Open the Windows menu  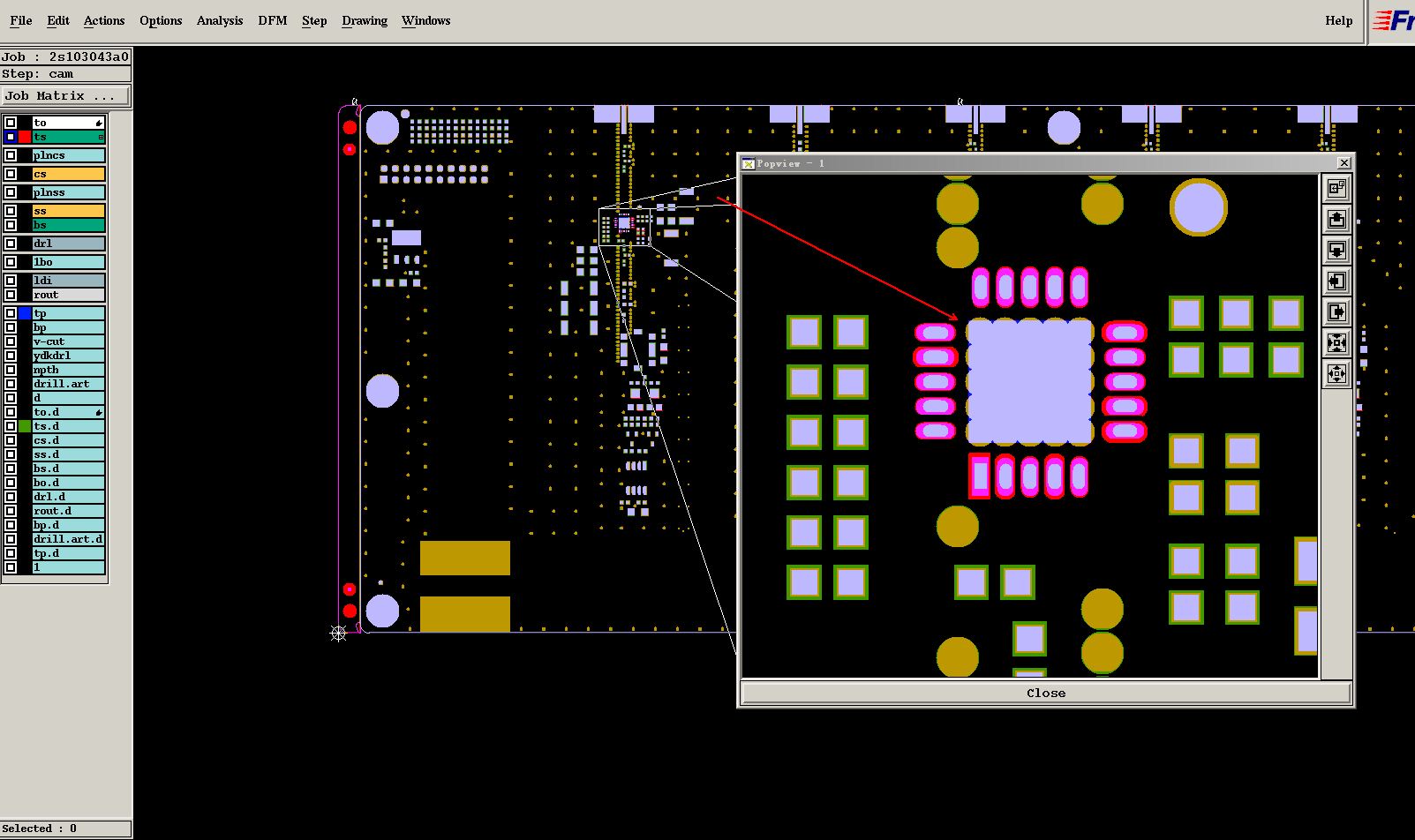coord(426,20)
